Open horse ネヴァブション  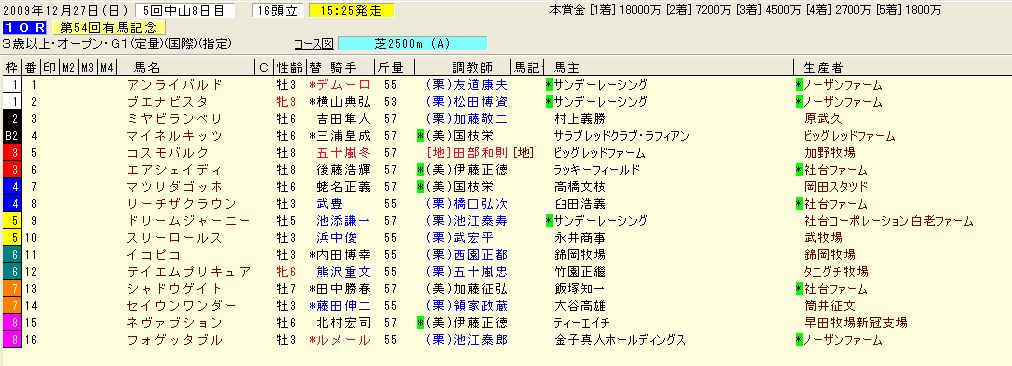174,323
